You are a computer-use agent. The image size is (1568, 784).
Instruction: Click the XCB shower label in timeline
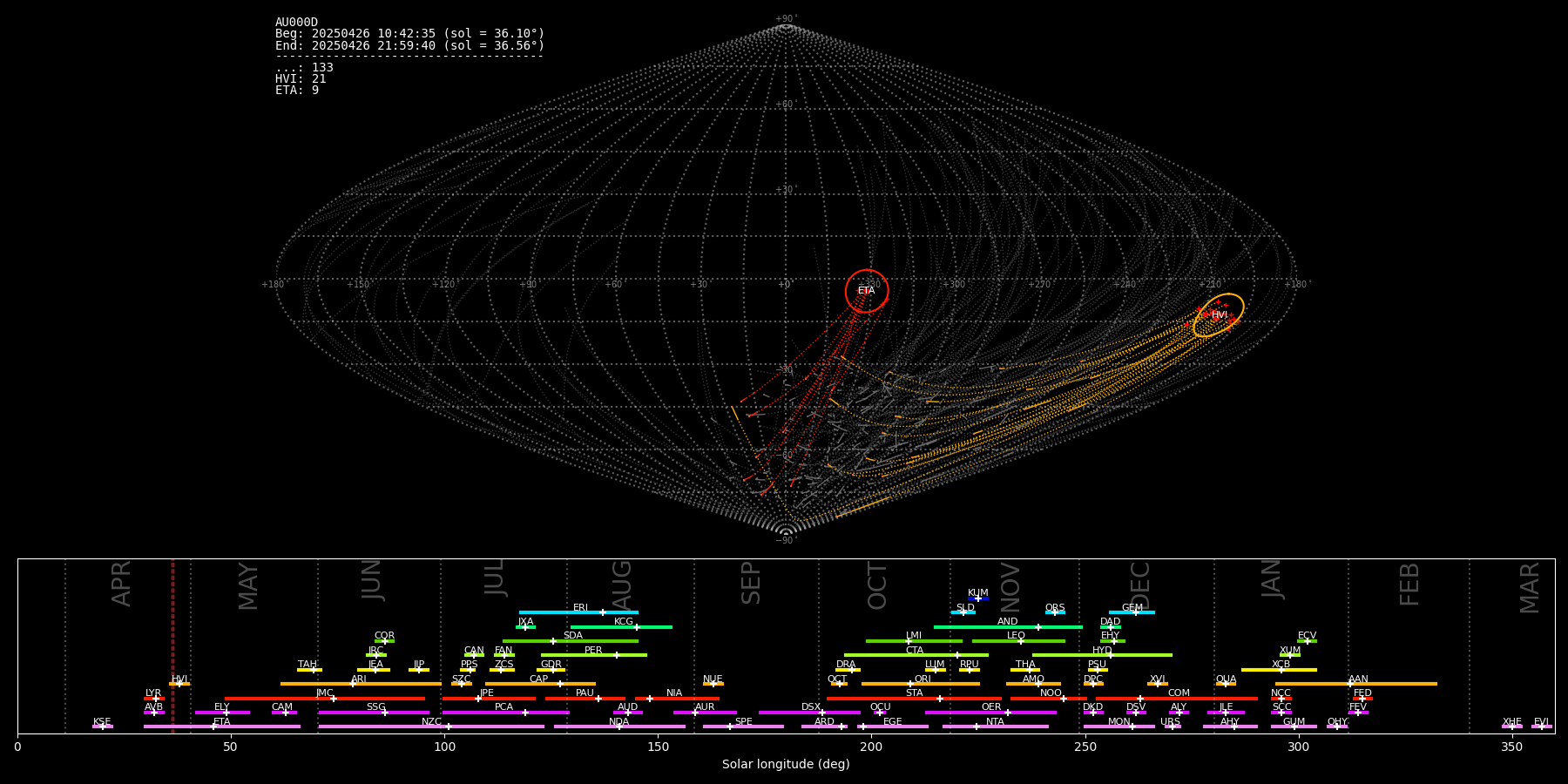(1281, 665)
